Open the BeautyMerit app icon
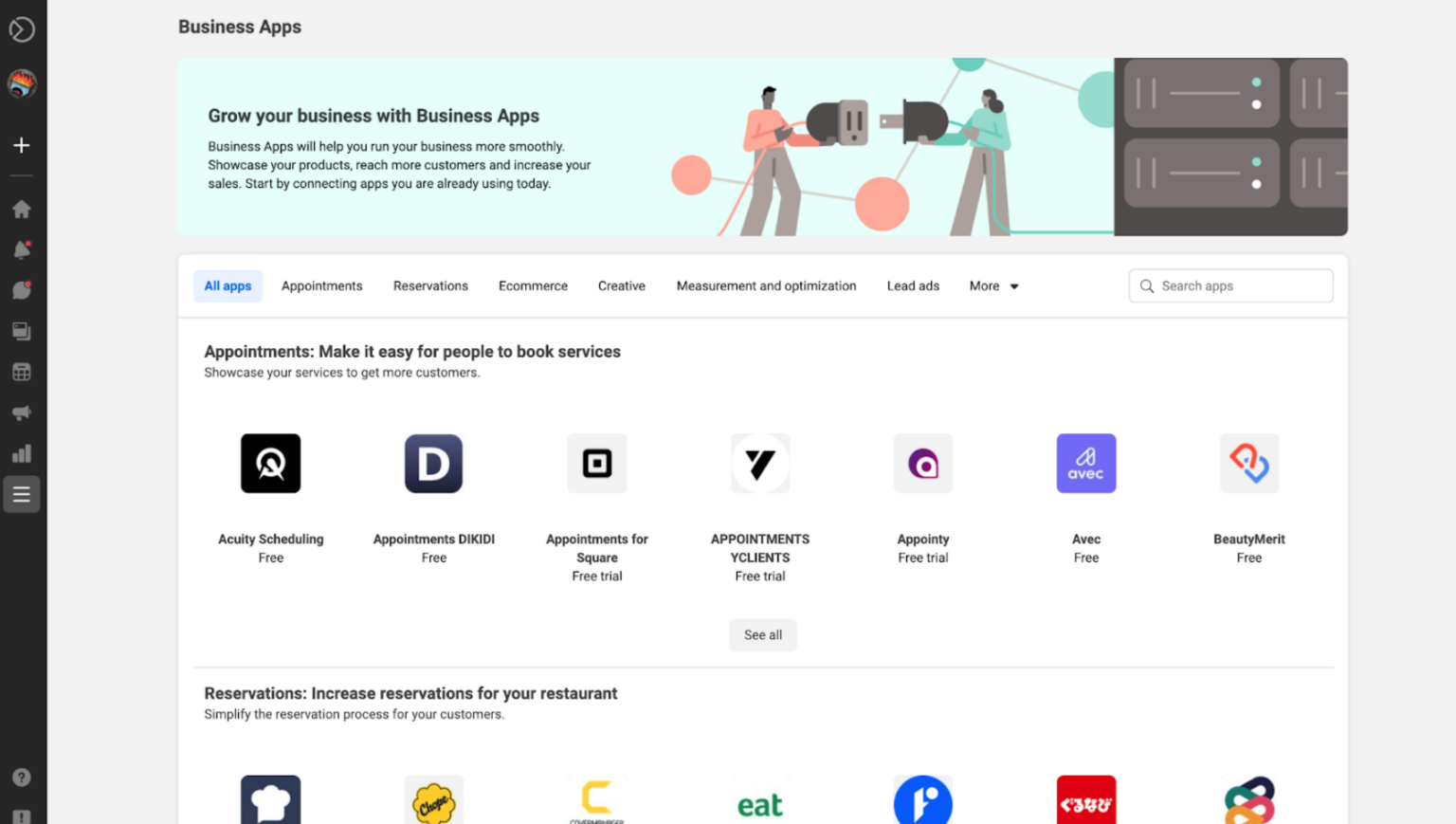Screen dimensions: 1456x824 pos(1248,464)
